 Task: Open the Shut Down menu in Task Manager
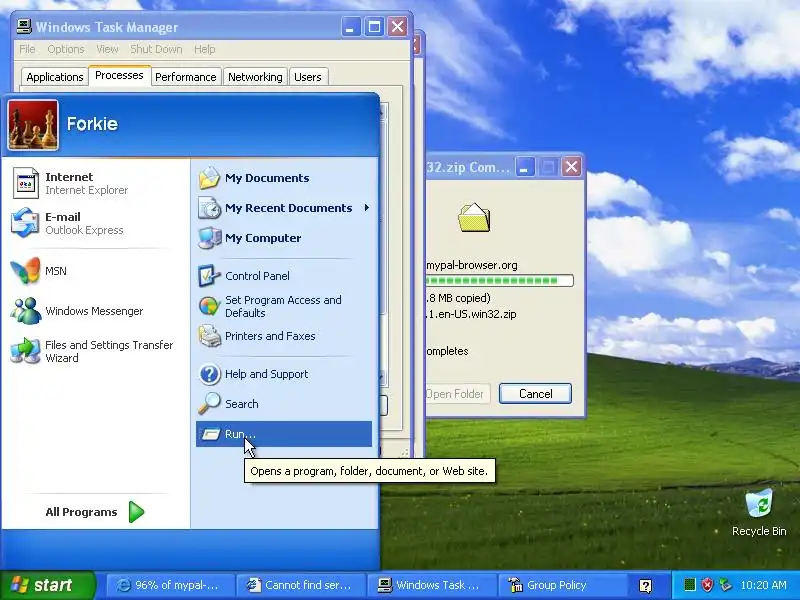click(x=156, y=49)
